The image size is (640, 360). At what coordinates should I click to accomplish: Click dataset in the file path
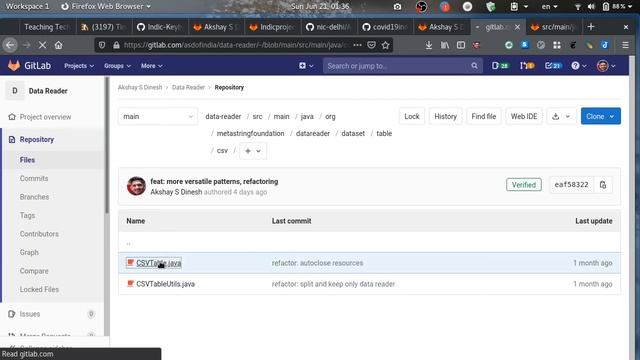pos(353,133)
